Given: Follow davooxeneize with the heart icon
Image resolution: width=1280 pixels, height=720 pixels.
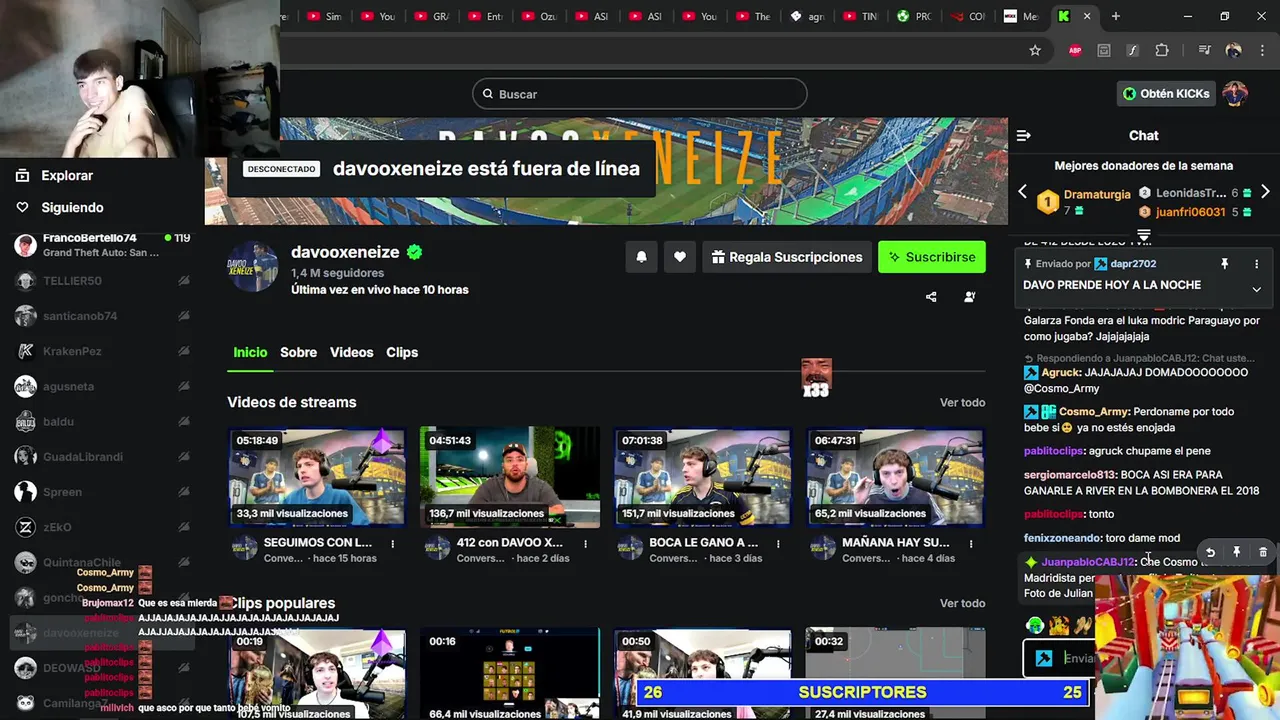Looking at the screenshot, I should pos(680,257).
